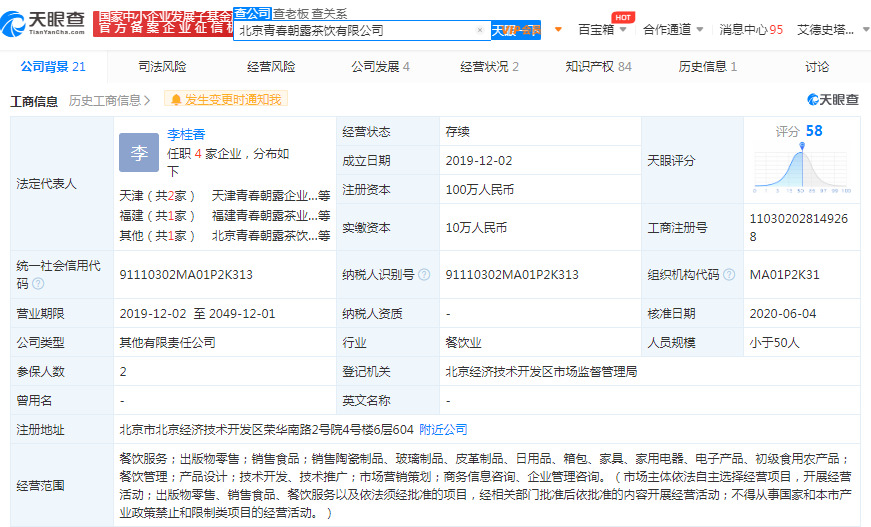This screenshot has height=527, width=871.
Task: Click the 实缴资本 value 10万人民币
Action: pos(476,227)
